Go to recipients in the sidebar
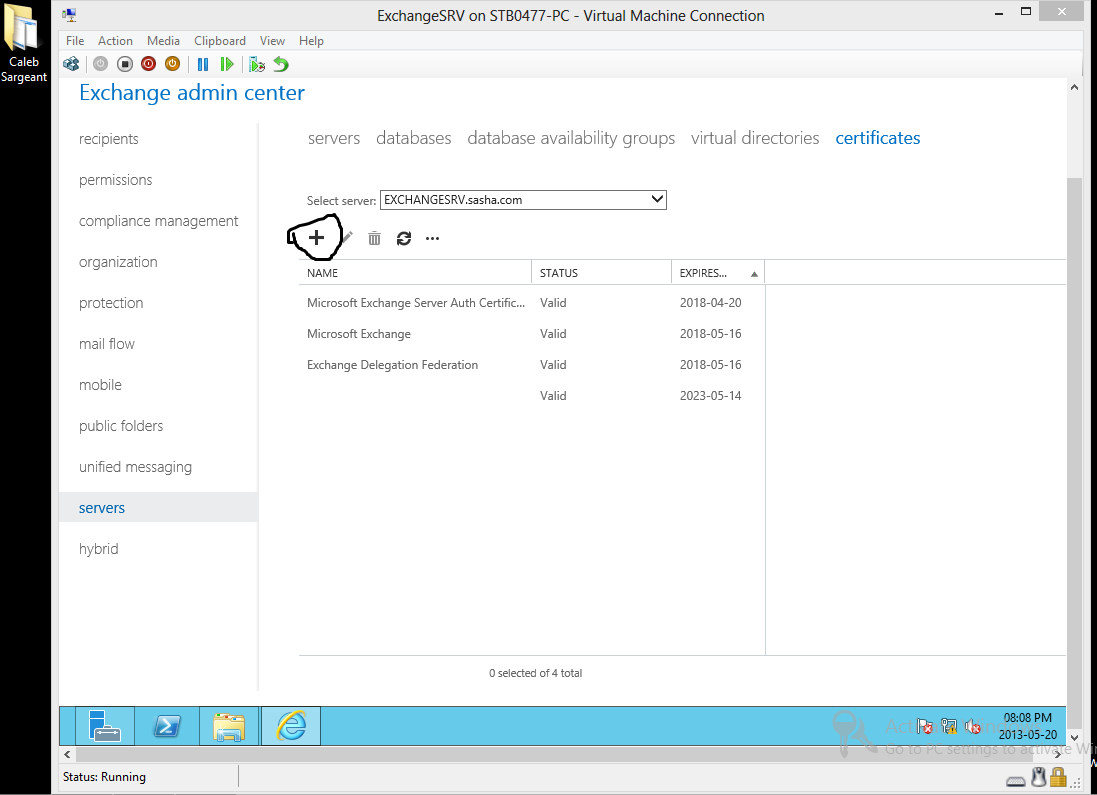The width and height of the screenshot is (1097, 795). (108, 139)
